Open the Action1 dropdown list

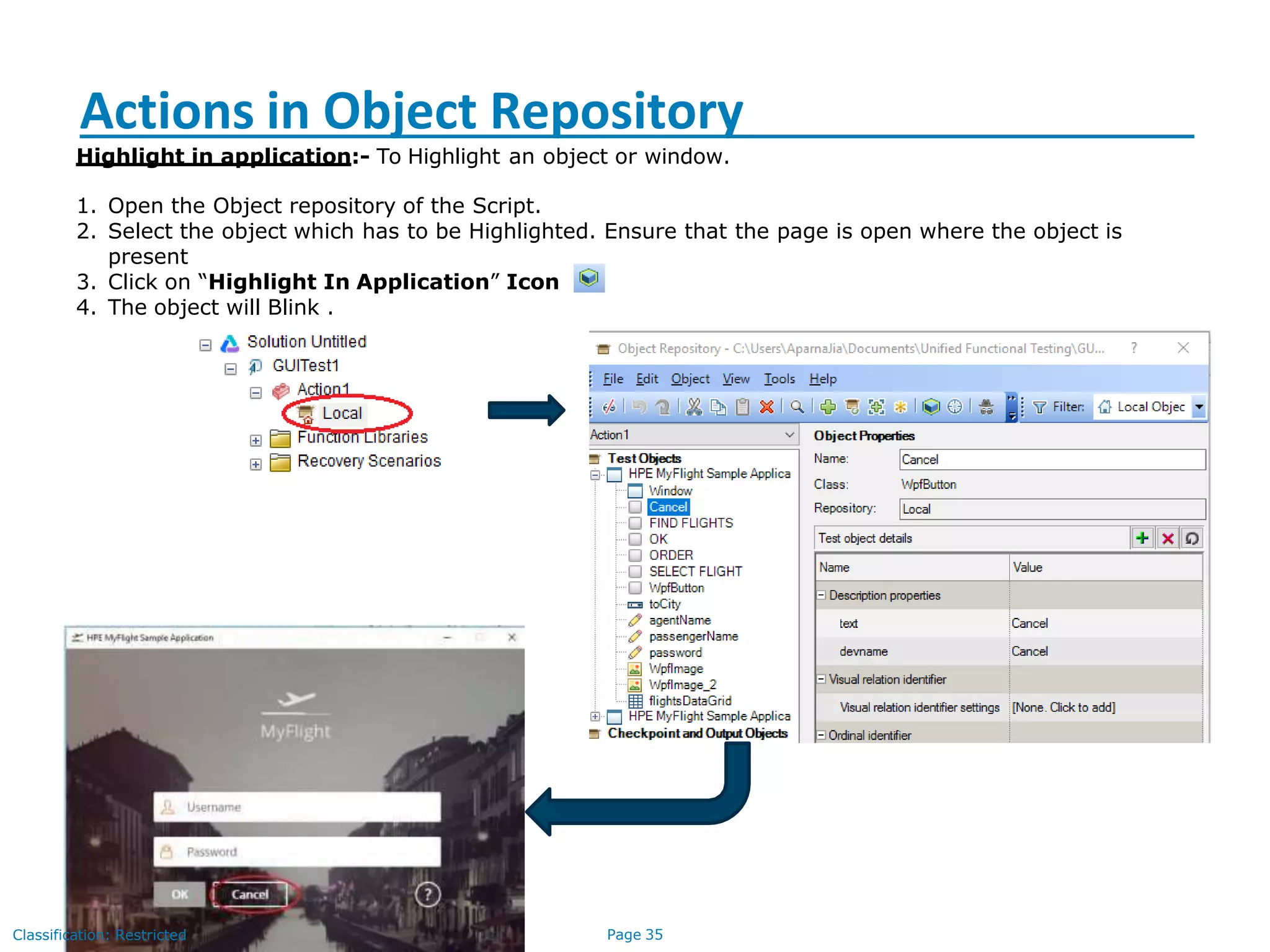point(789,435)
